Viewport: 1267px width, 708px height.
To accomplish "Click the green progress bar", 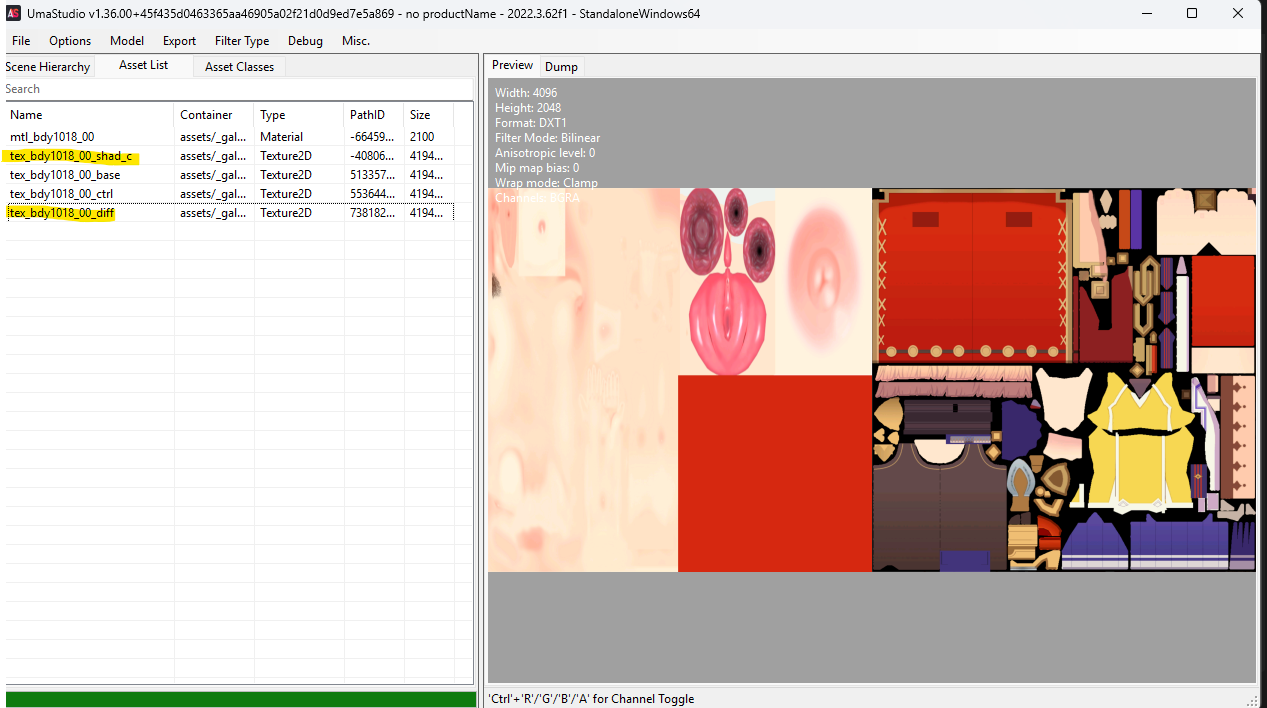I will [241, 699].
